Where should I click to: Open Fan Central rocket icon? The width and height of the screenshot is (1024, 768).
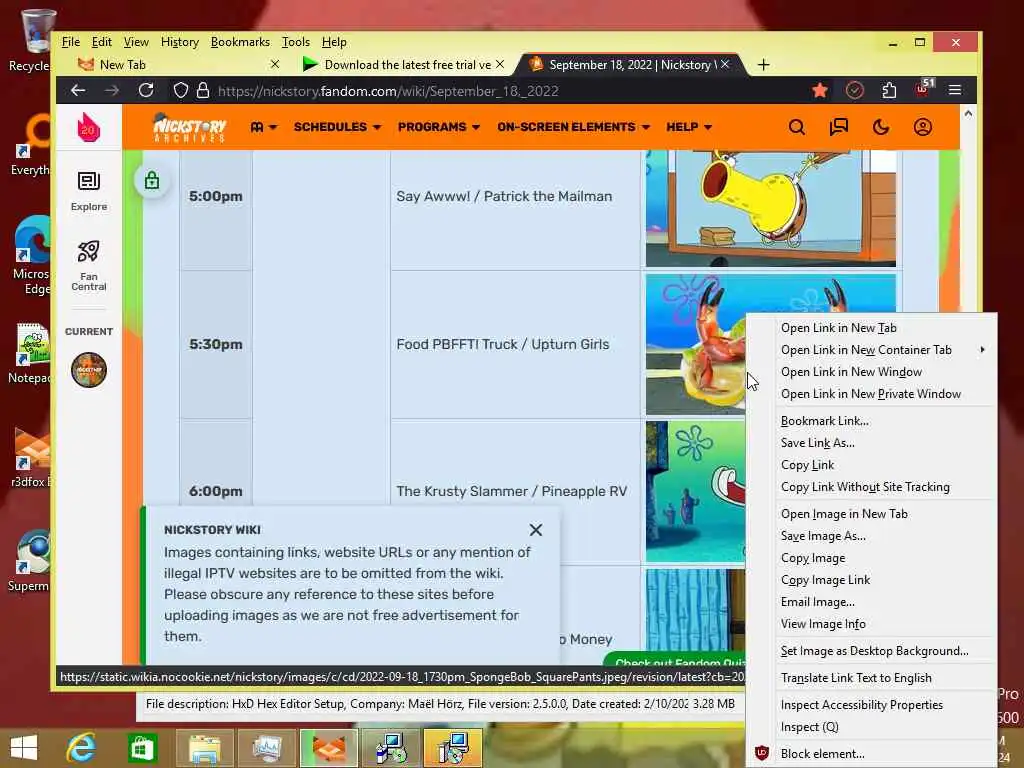pyautogui.click(x=89, y=265)
